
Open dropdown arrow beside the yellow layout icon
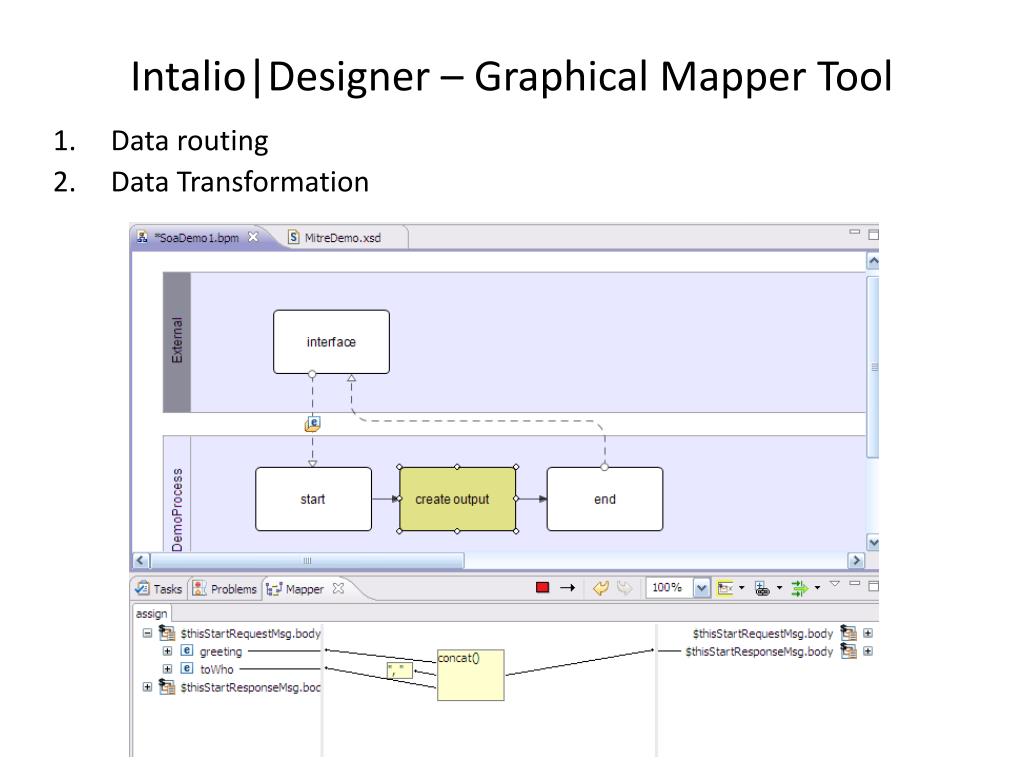point(742,588)
